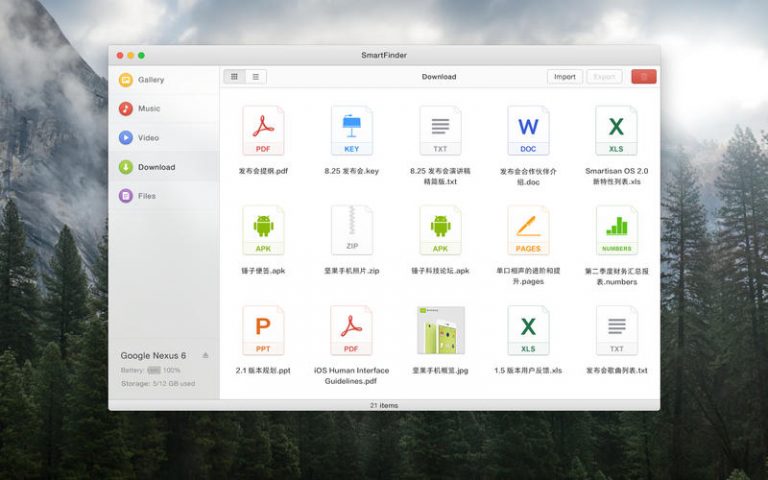Image resolution: width=768 pixels, height=480 pixels.
Task: Select Smartisan OS 2.0 xls file
Action: pos(616,131)
